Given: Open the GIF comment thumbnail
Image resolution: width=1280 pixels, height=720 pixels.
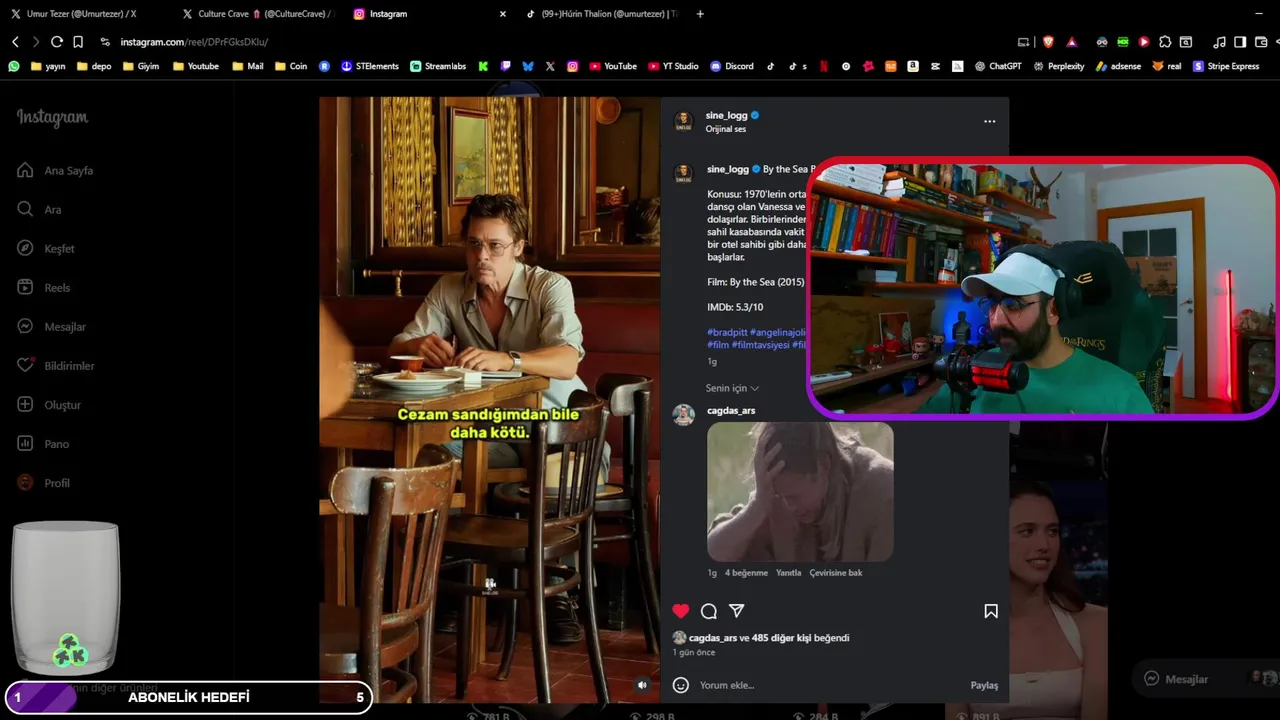Looking at the screenshot, I should pos(800,491).
